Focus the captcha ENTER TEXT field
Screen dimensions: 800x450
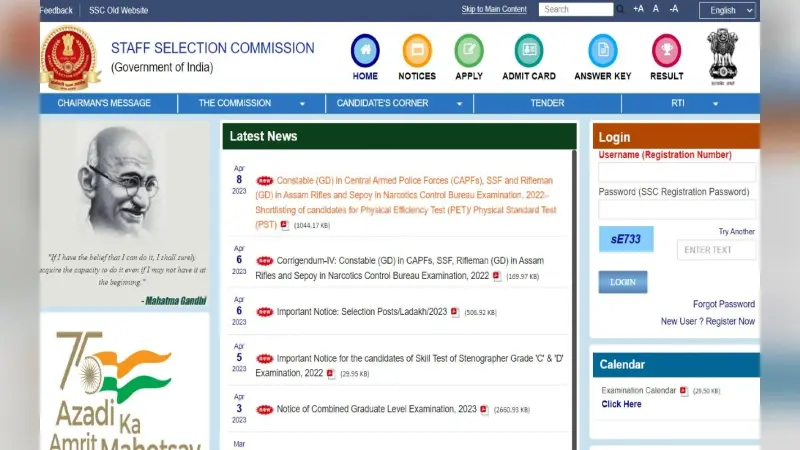point(716,250)
